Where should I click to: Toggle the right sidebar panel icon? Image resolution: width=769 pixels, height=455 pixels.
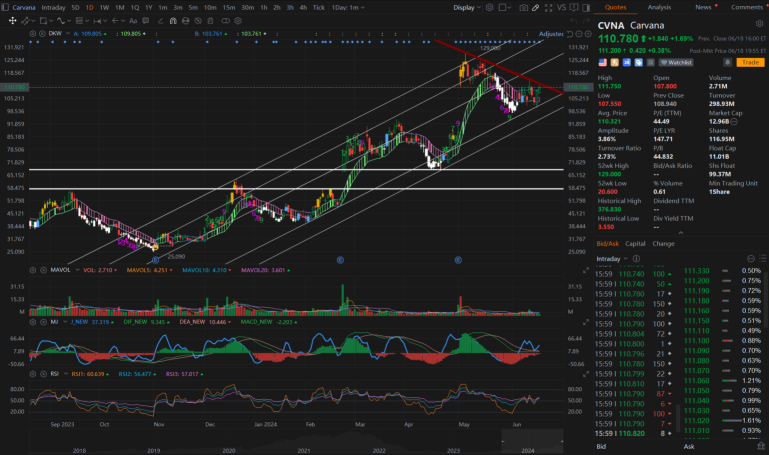(x=586, y=8)
